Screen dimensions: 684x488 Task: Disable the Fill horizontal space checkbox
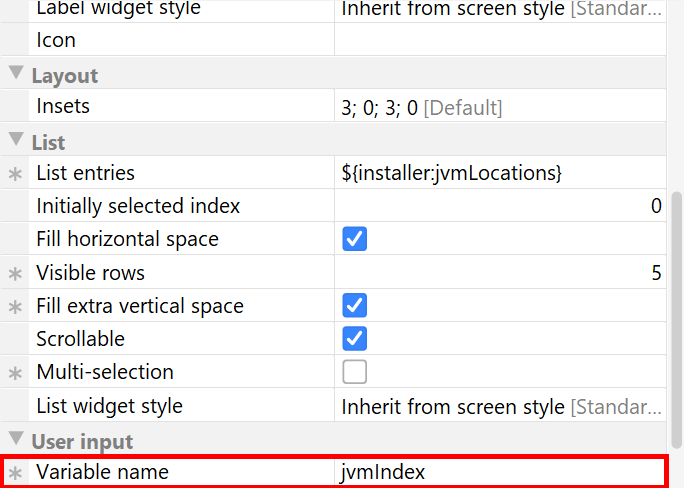pos(354,239)
